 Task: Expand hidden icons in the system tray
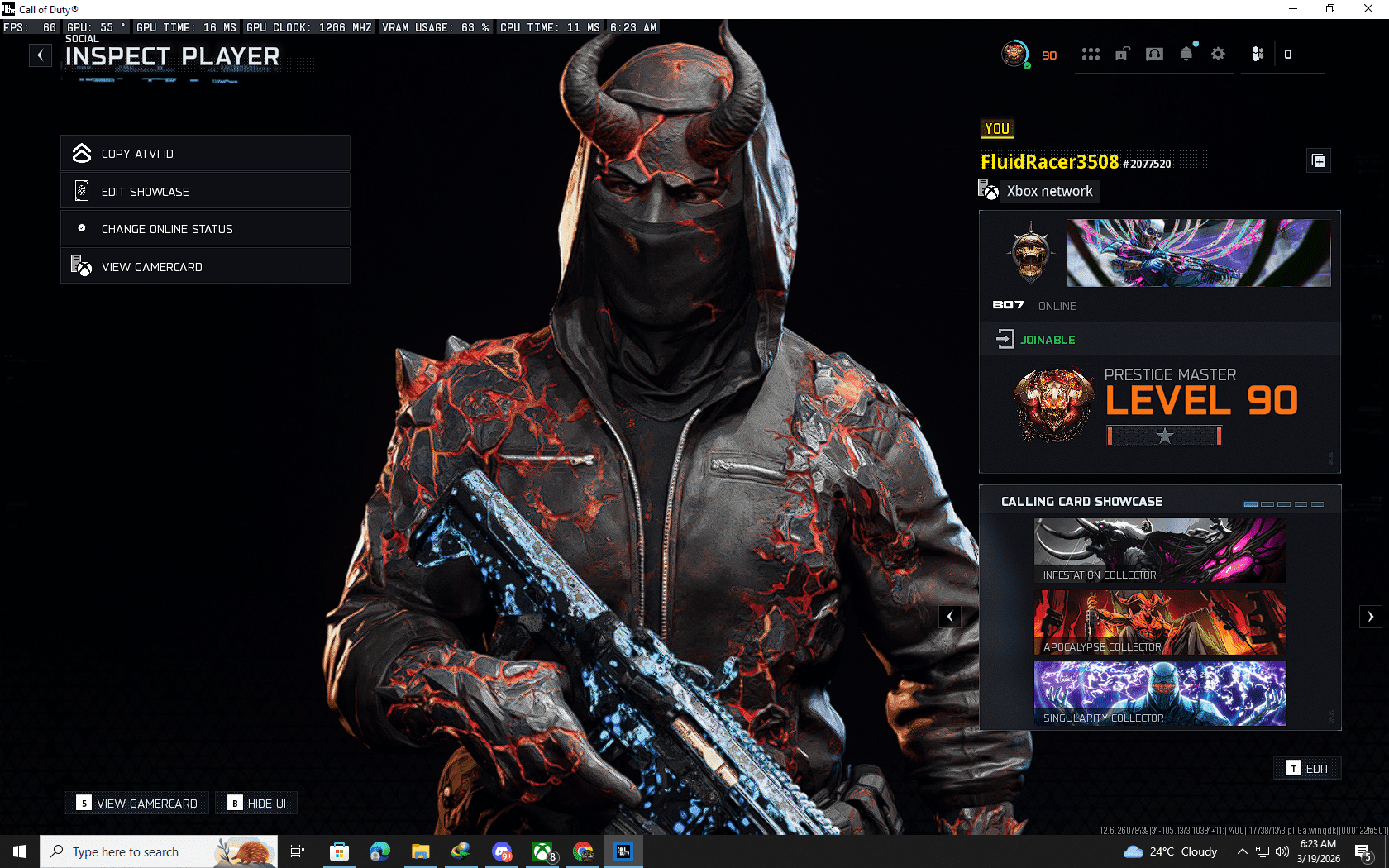tap(1243, 851)
